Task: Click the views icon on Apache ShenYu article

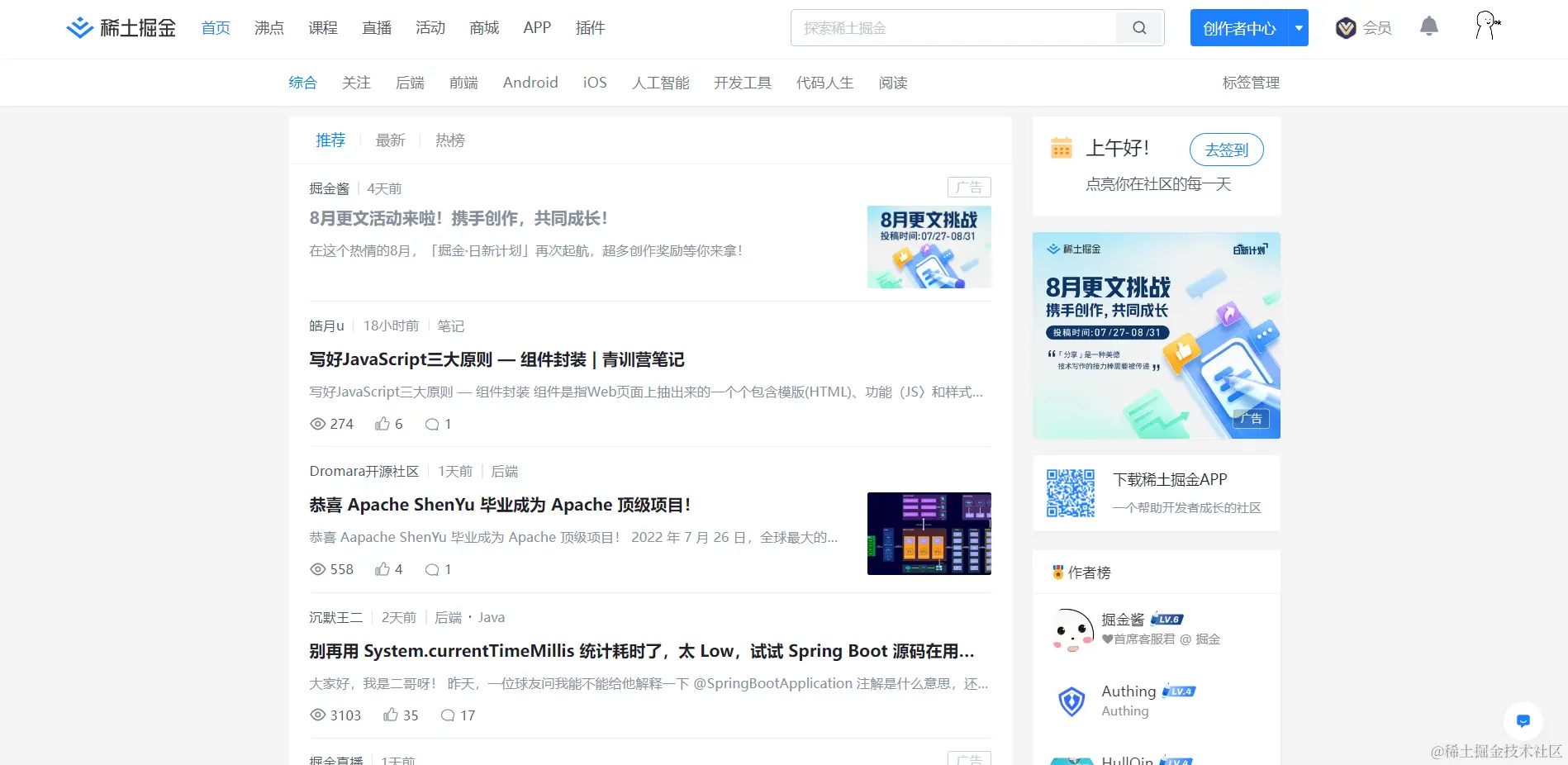Action: [x=317, y=569]
